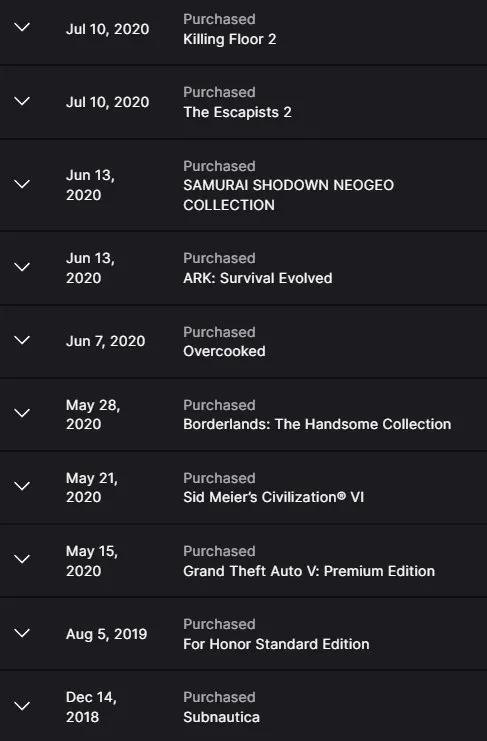The width and height of the screenshot is (487, 741).
Task: Expand Grand Theft Auto V row chevron
Action: 22,560
